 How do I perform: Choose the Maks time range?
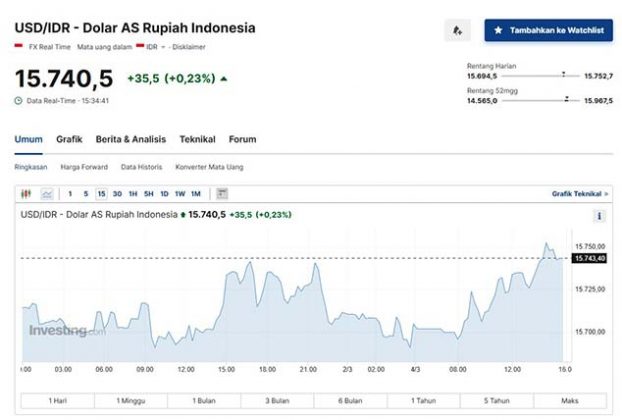click(x=570, y=401)
